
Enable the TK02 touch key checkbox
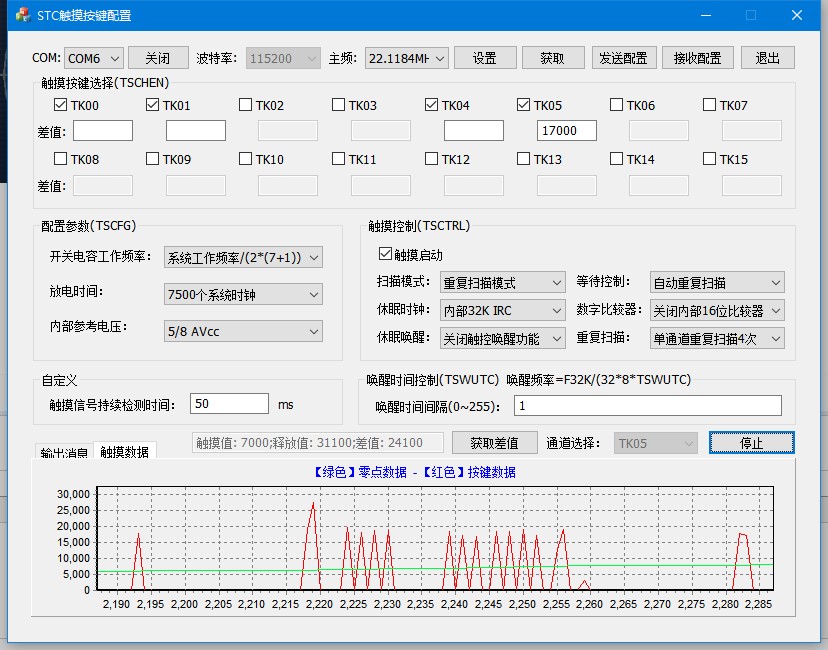(x=246, y=105)
